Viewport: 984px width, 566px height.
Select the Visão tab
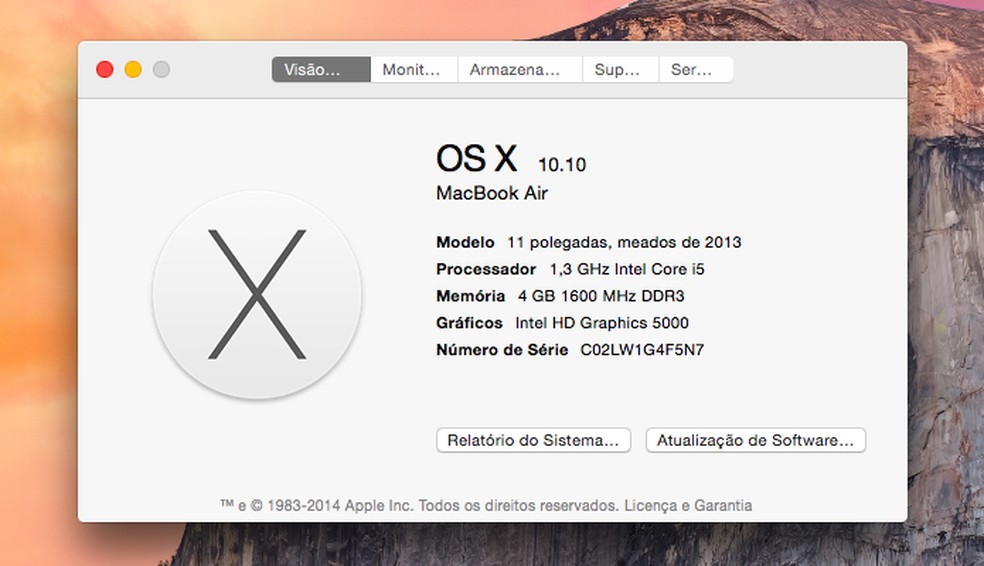tap(321, 69)
